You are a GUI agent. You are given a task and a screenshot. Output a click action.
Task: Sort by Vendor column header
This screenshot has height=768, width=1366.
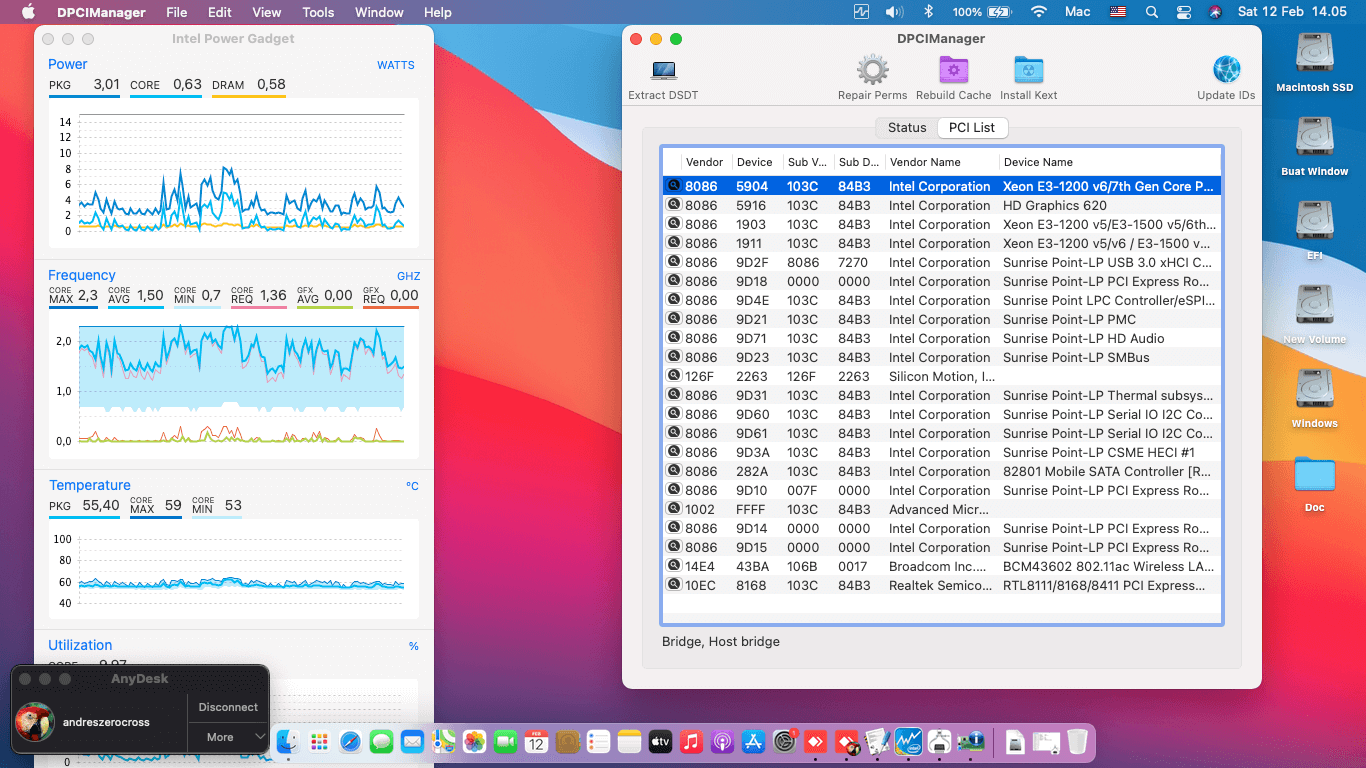pos(705,162)
